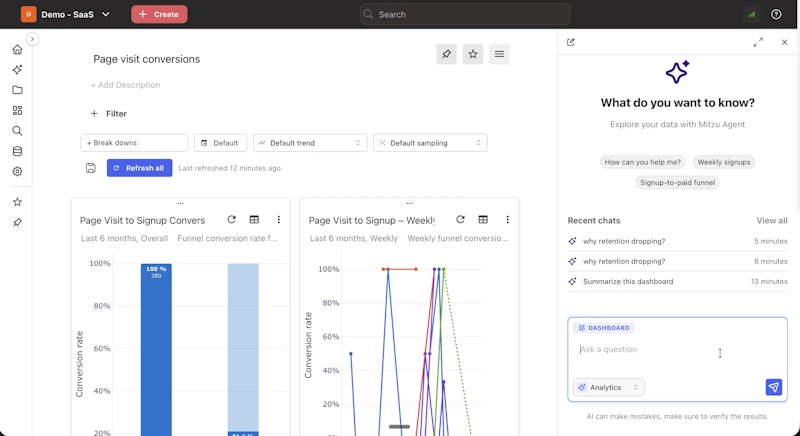The height and width of the screenshot is (436, 800).
Task: Open the search magnifier icon in sidebar
Action: click(x=17, y=131)
